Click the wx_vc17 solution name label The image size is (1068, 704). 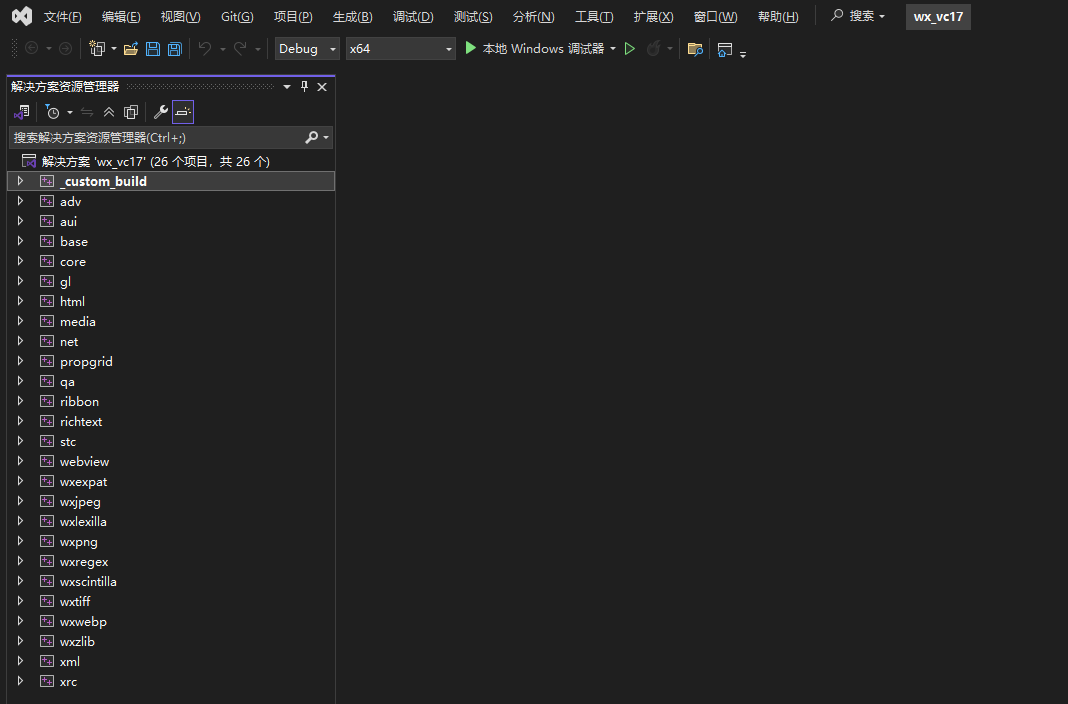click(x=938, y=16)
